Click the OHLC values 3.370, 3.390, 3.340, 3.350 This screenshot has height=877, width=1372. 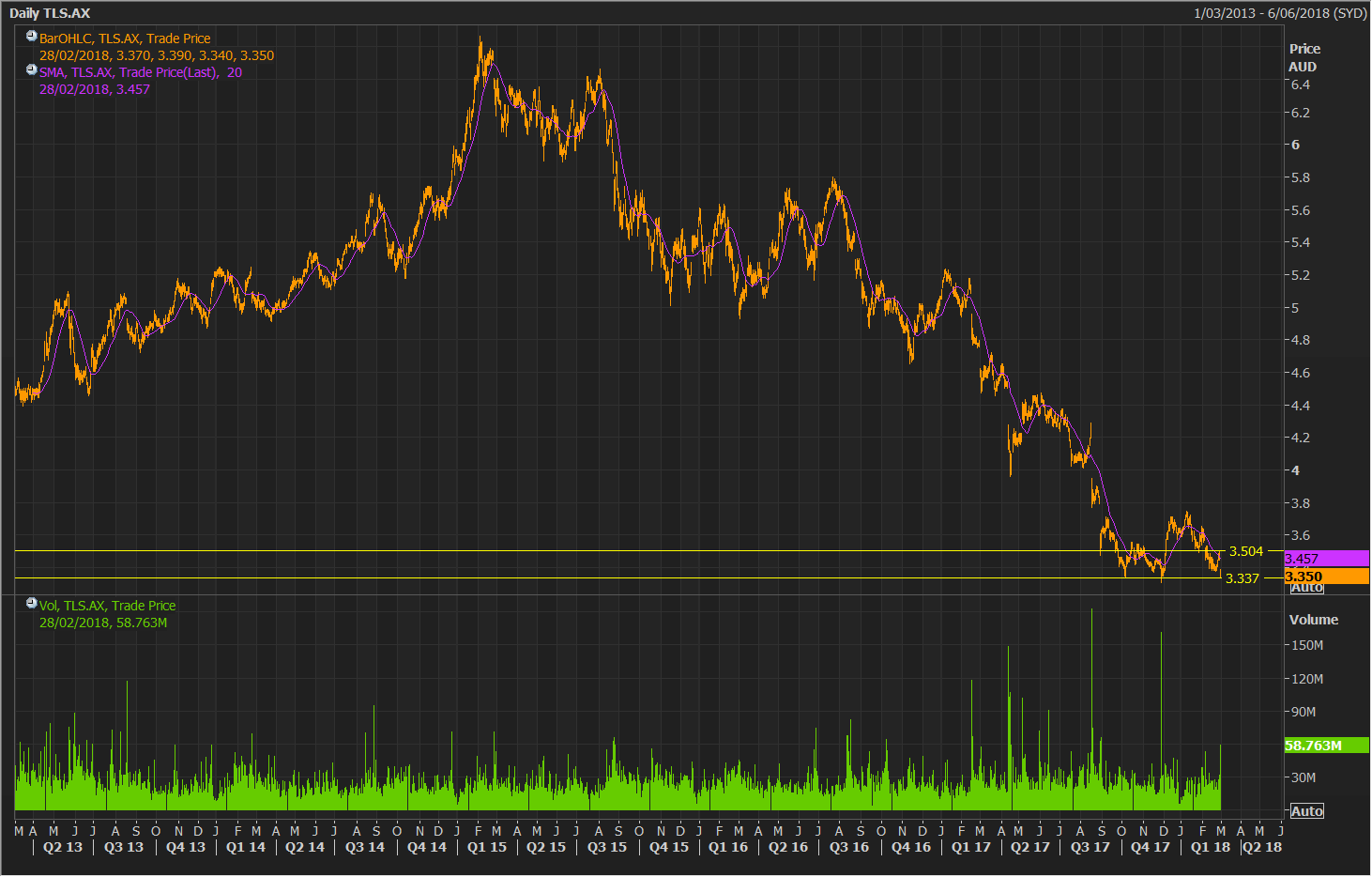(195, 55)
